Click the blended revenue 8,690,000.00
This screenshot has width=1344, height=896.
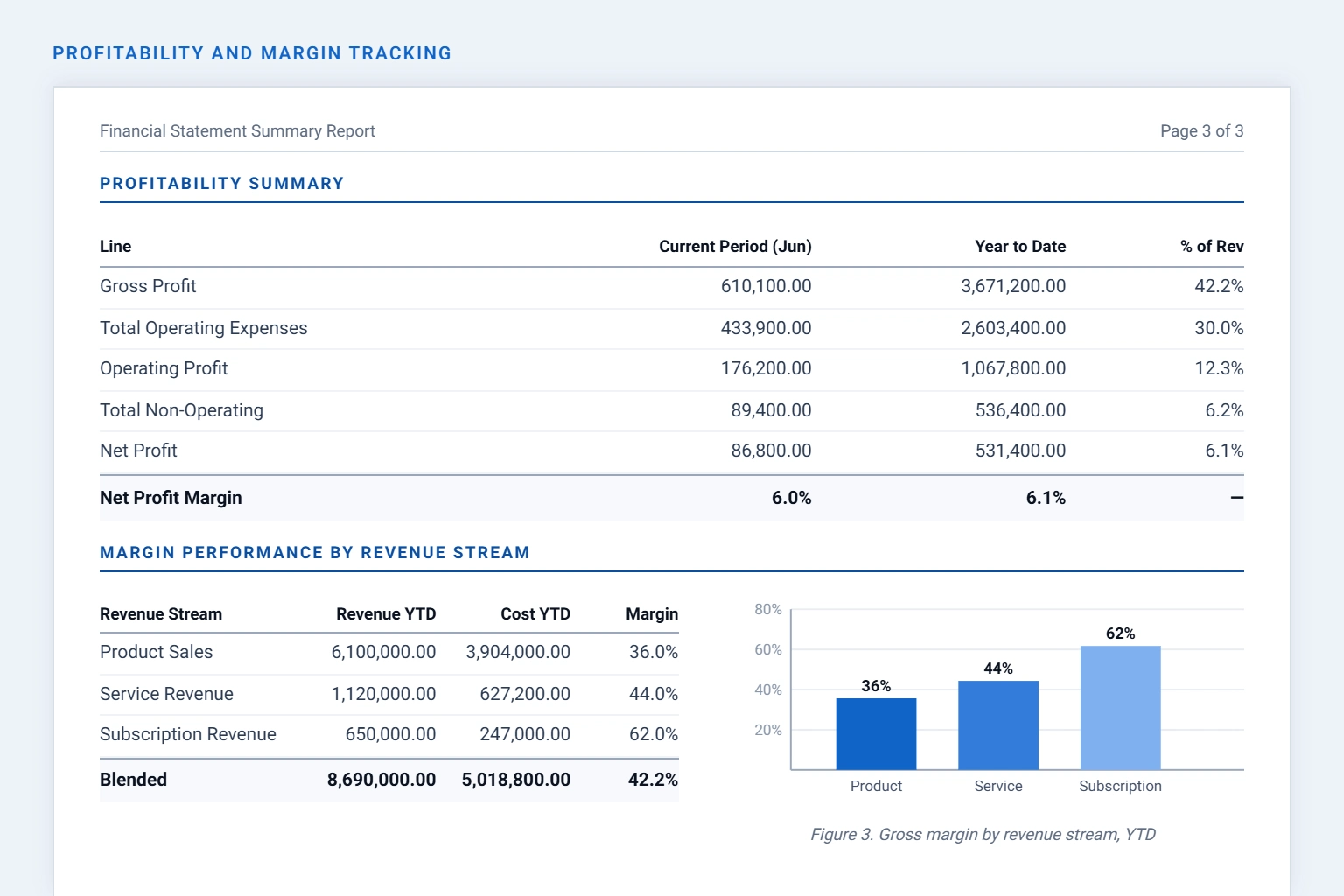click(381, 780)
